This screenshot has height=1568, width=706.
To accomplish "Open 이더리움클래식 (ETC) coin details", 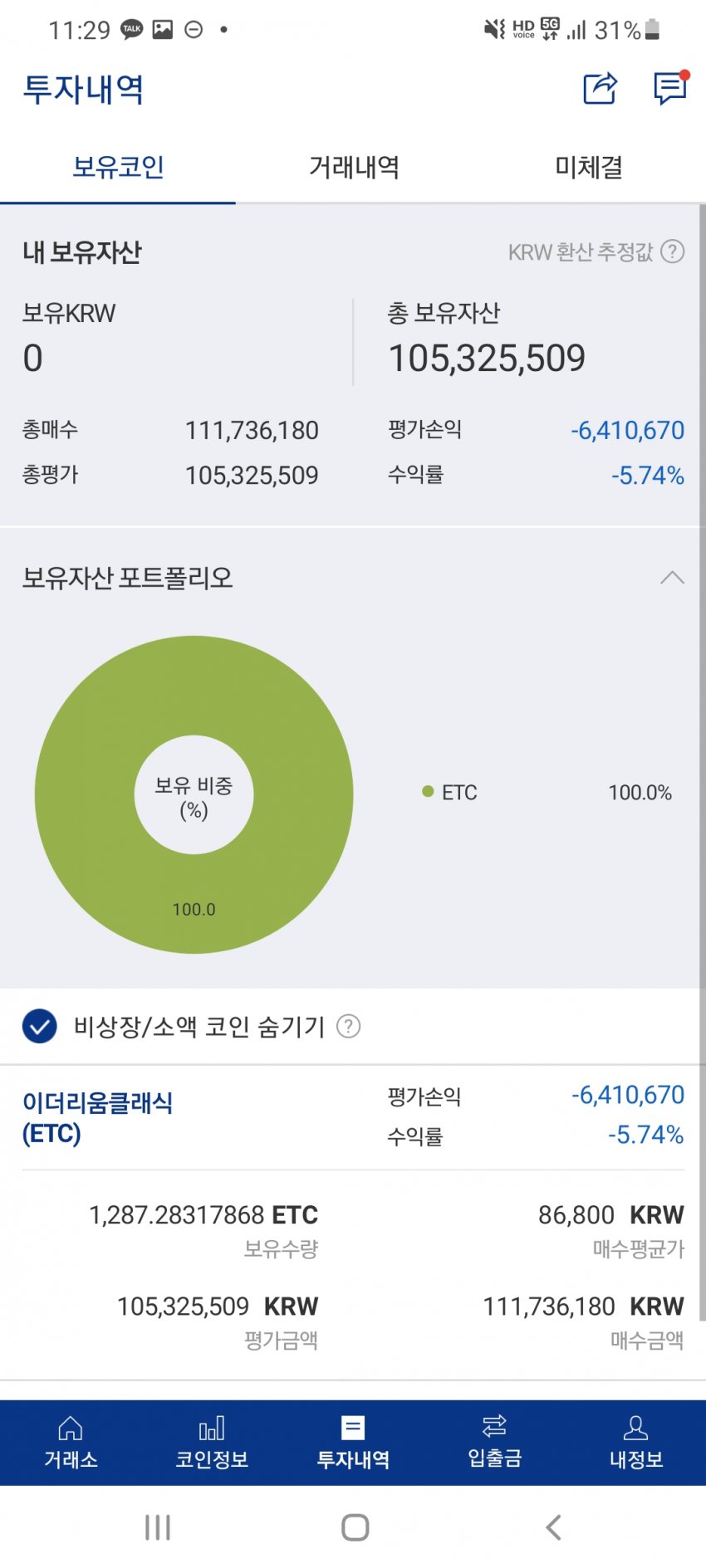I will coord(98,1117).
